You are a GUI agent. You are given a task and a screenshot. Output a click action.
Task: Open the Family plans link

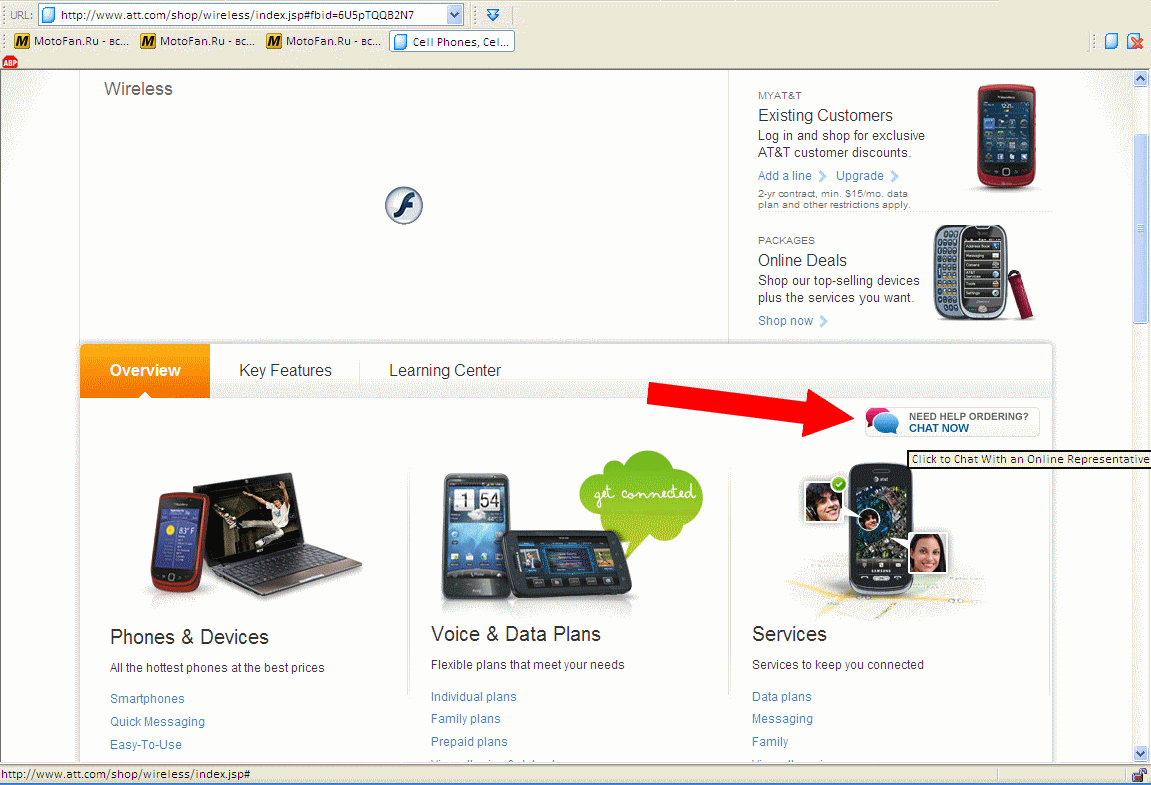click(465, 719)
